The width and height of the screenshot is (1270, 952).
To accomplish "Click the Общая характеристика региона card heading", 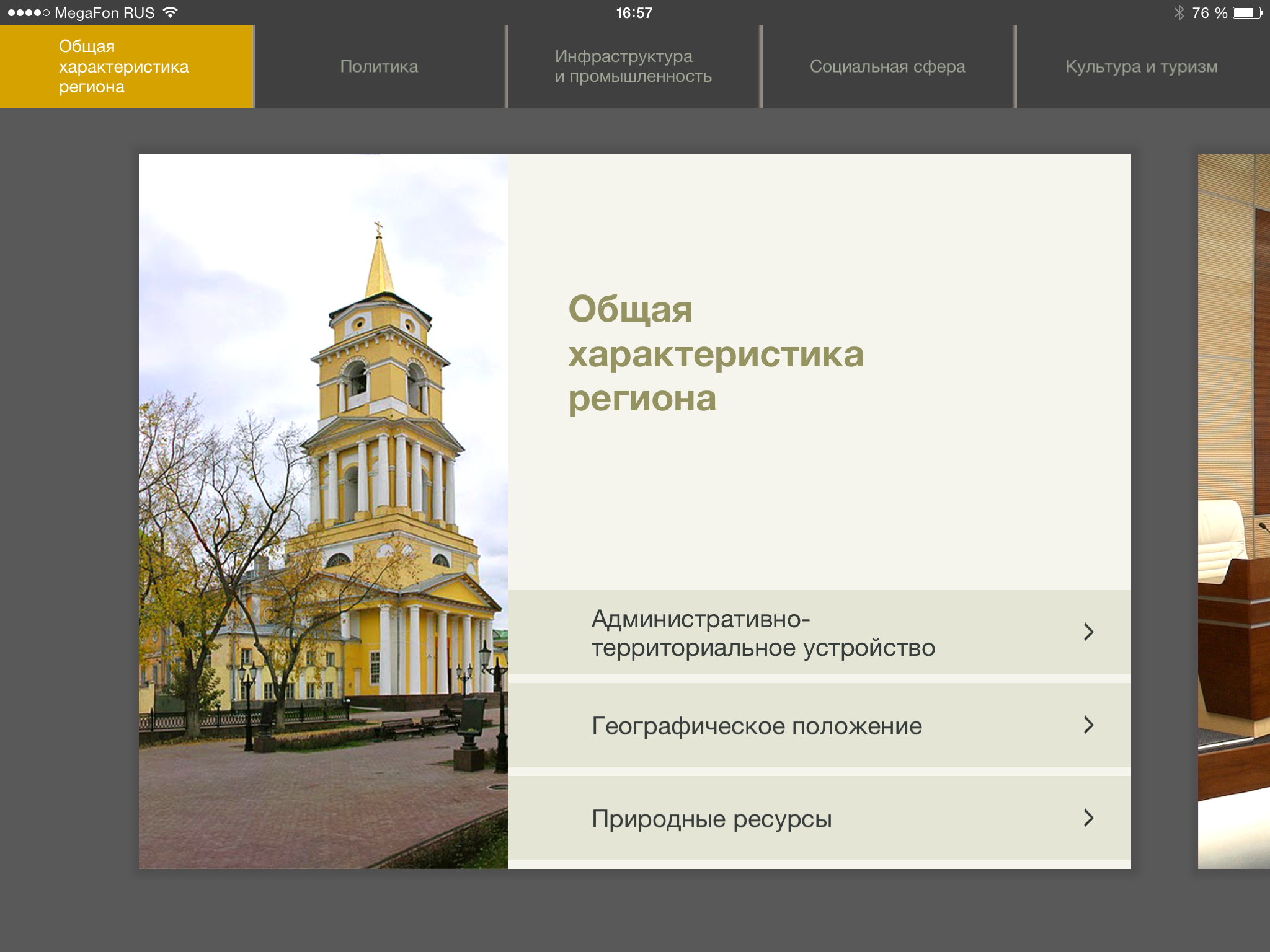I will (x=715, y=353).
